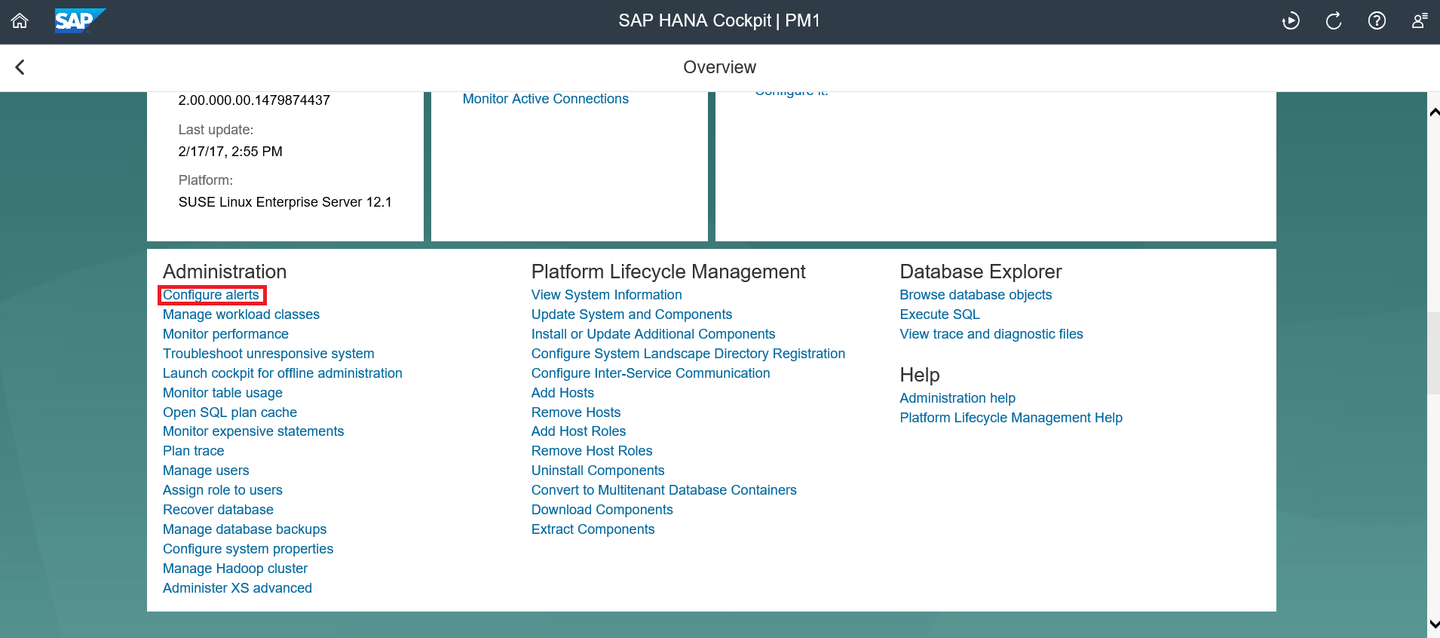The image size is (1440, 638).
Task: Open Add Host Roles link
Action: coord(579,431)
